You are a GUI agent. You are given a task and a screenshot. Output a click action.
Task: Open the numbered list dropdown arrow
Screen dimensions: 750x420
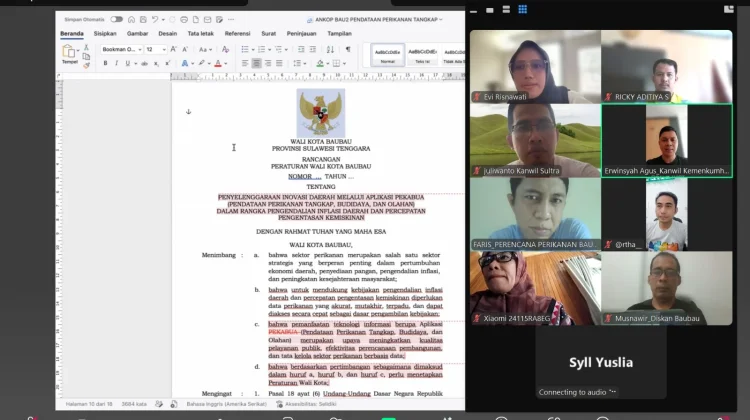[x=269, y=50]
